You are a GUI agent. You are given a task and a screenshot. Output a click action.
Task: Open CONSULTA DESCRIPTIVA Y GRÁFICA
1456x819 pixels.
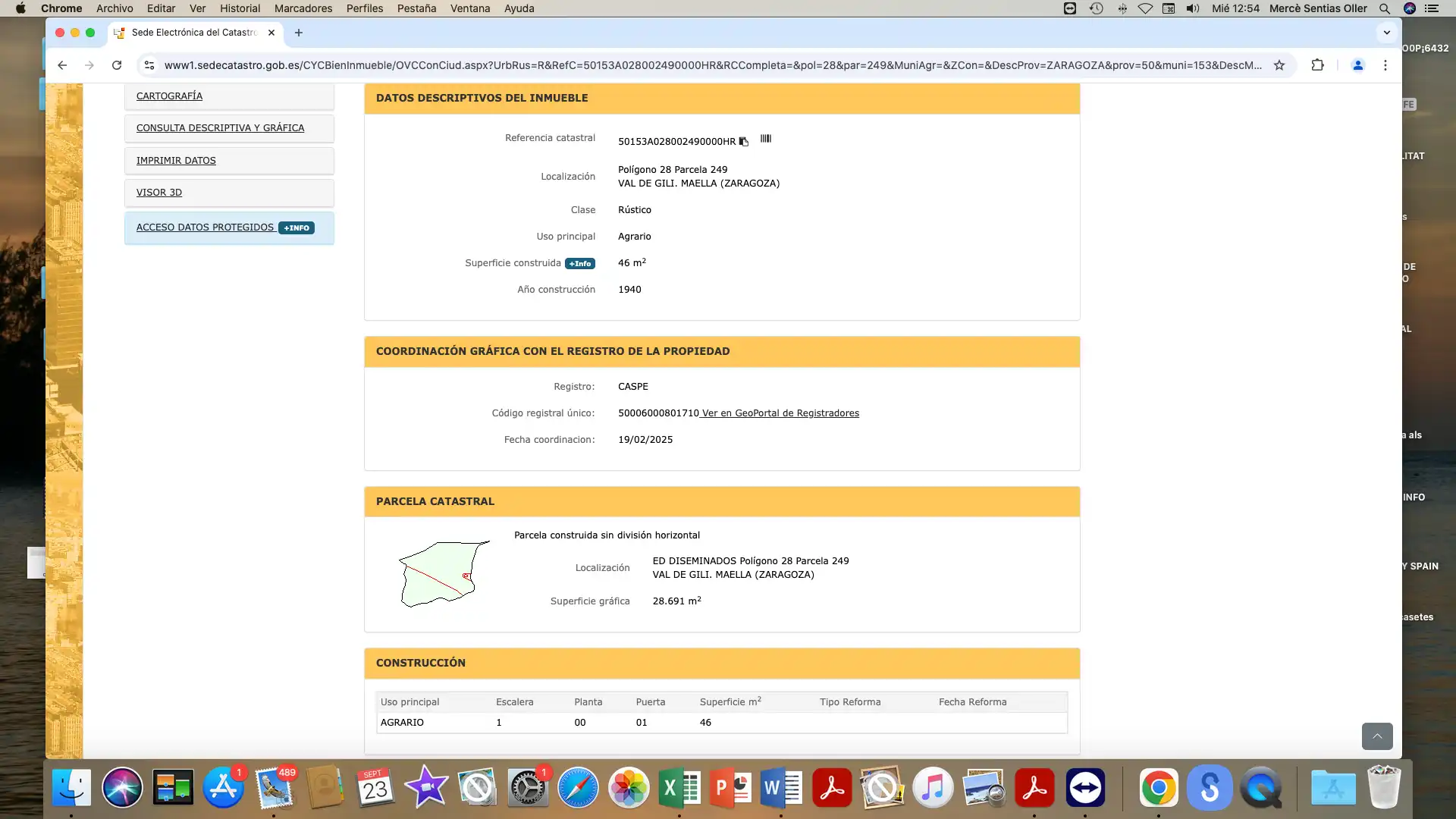(220, 128)
